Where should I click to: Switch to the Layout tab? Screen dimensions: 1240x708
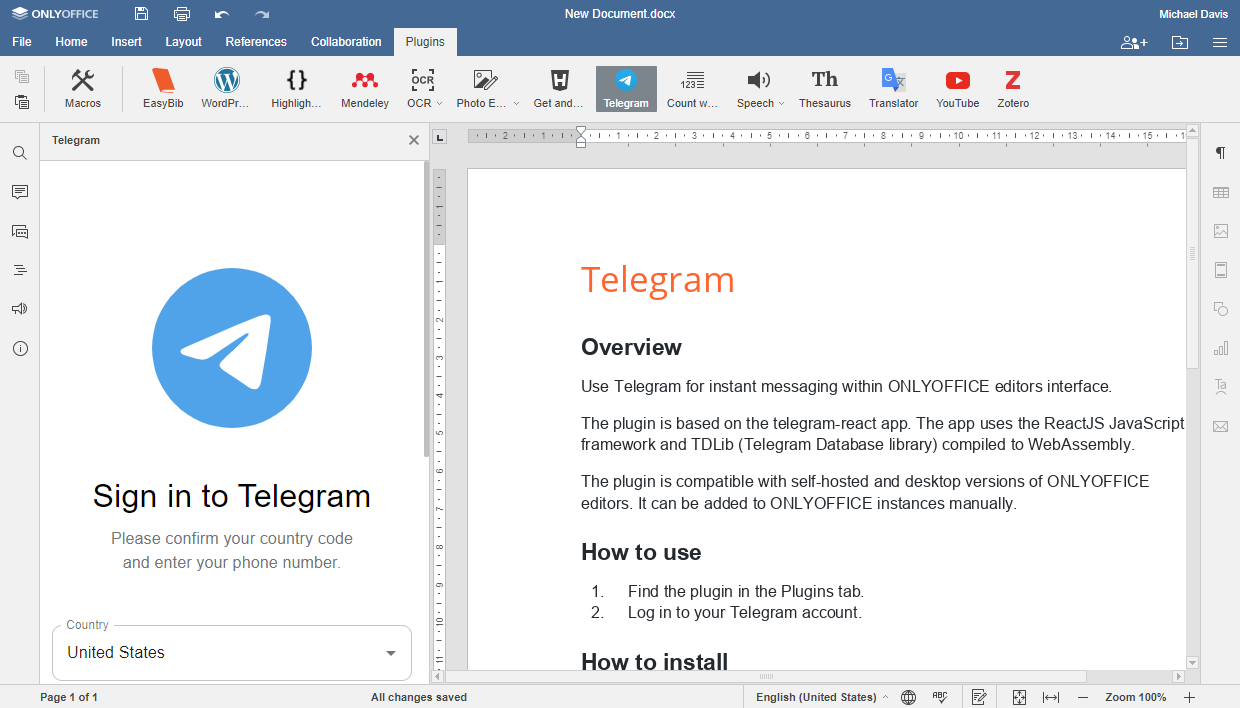point(183,42)
